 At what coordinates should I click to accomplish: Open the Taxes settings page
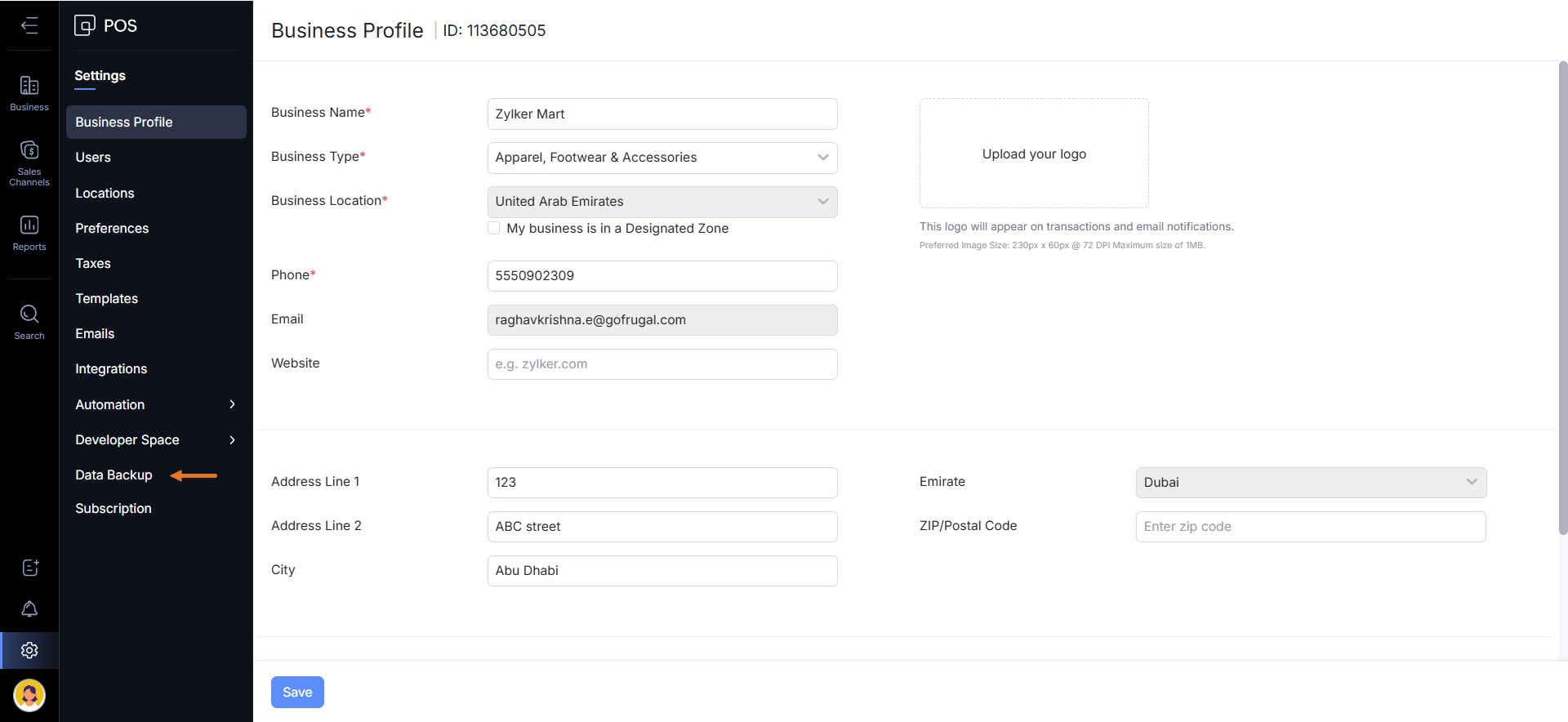(93, 264)
